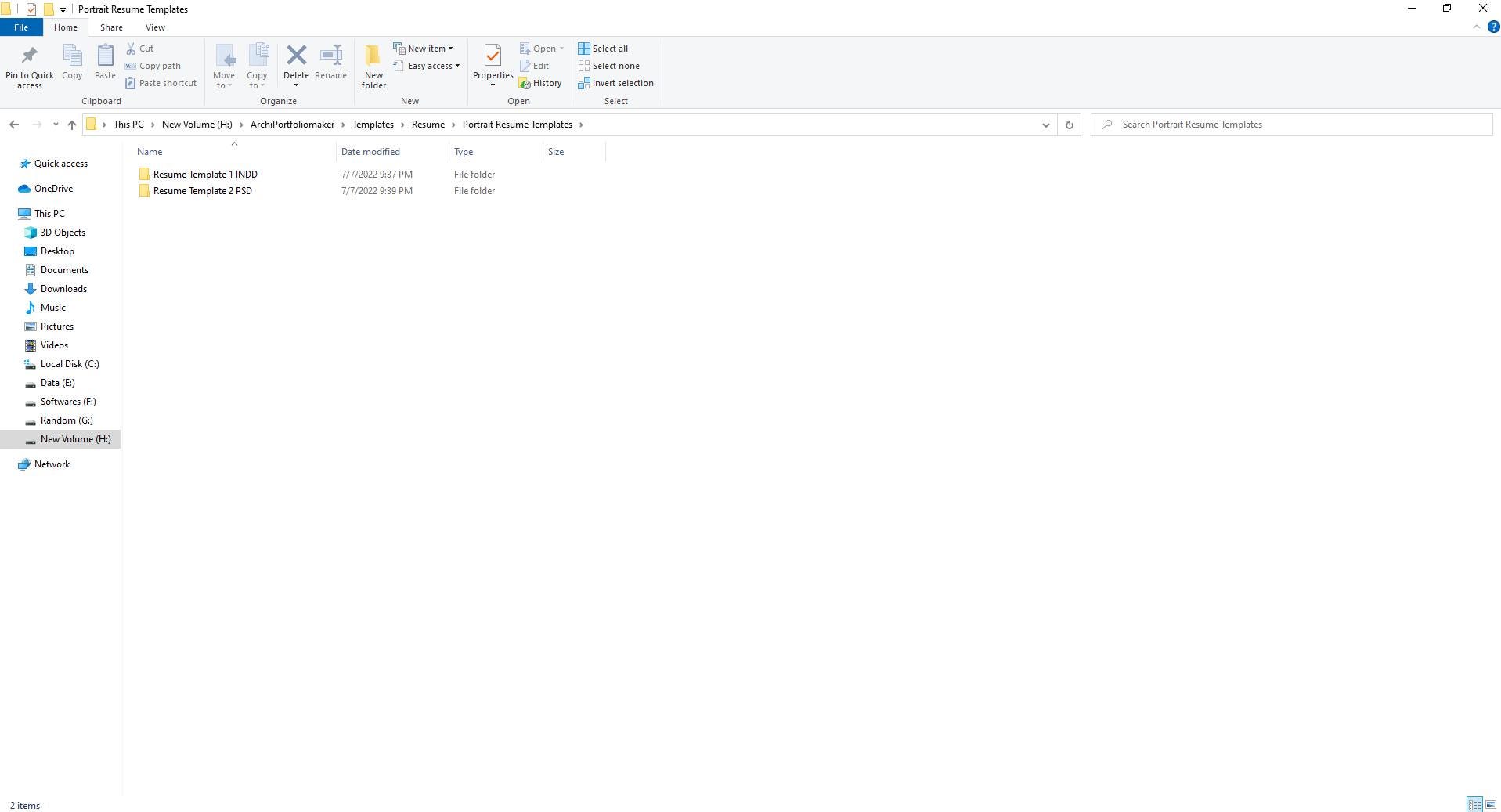Sort files by Date modified column

coord(370,152)
